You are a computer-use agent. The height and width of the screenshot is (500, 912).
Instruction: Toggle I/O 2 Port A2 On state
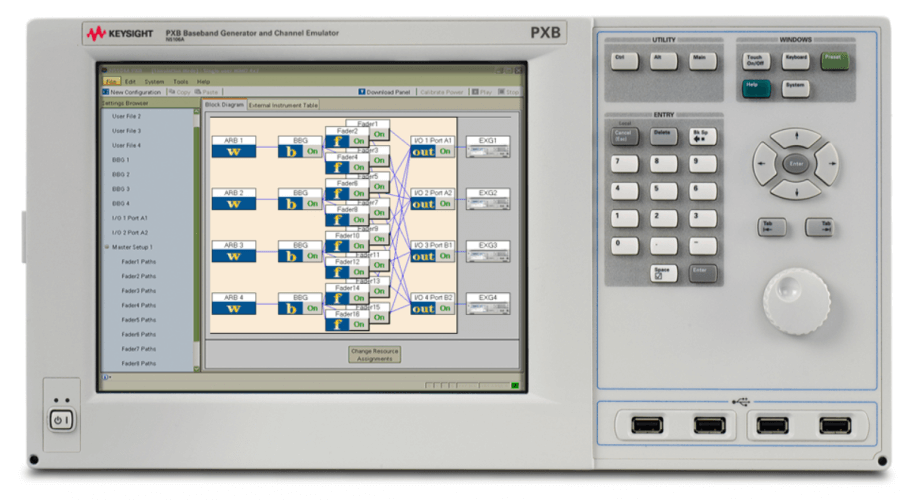445,204
